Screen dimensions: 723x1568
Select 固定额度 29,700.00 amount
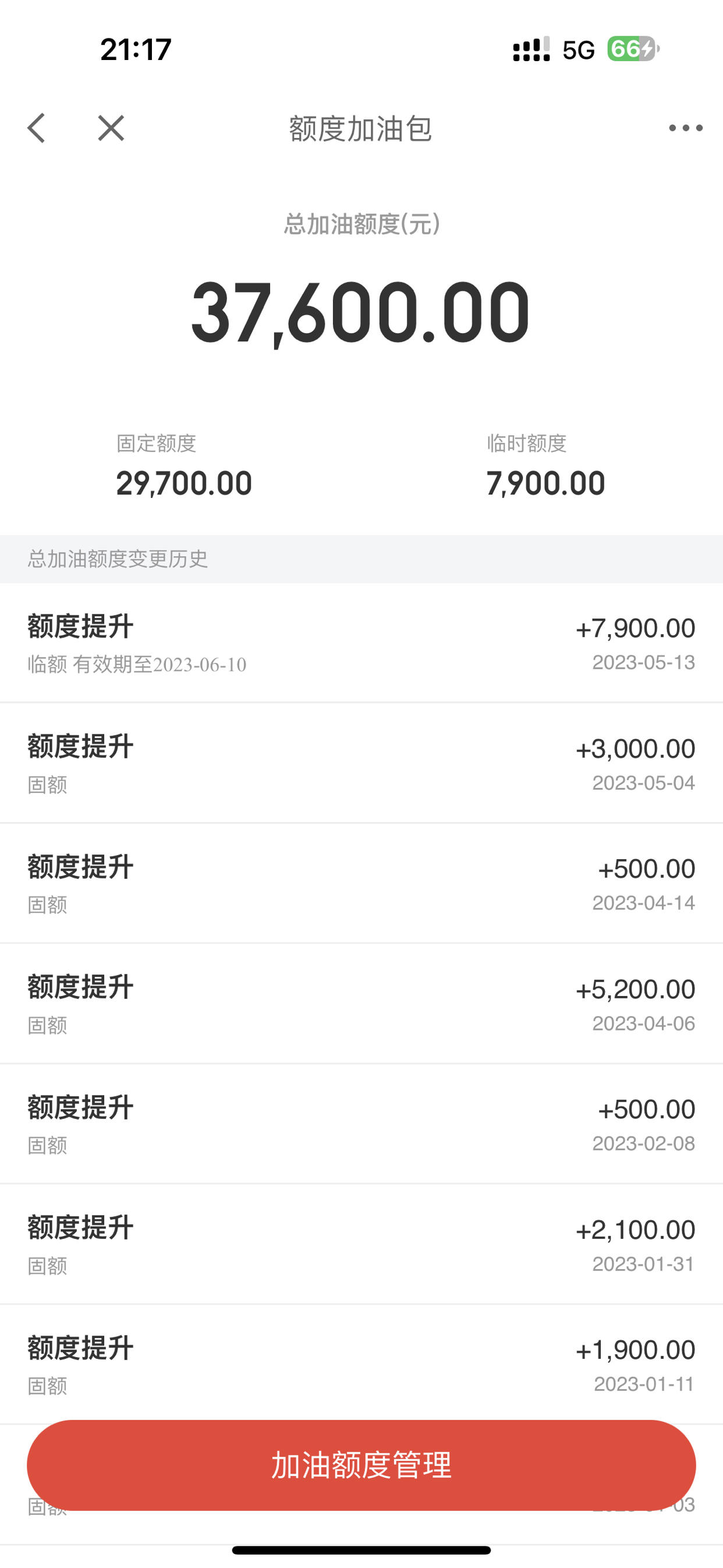pyautogui.click(x=184, y=483)
